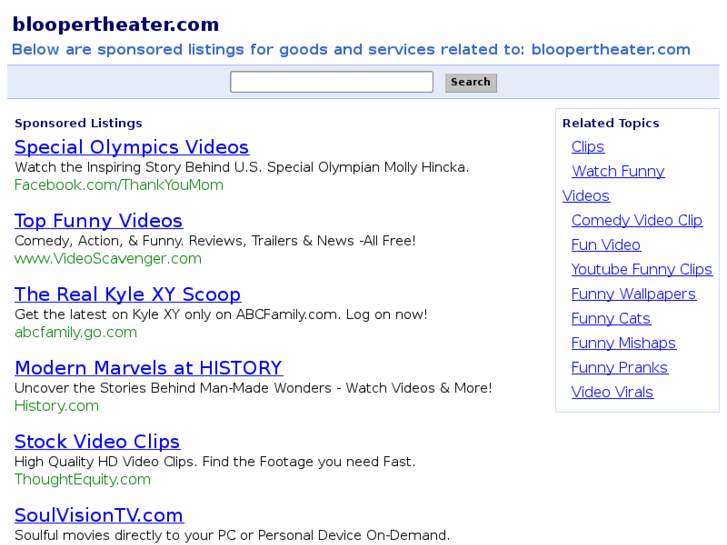The height and width of the screenshot is (545, 727).
Task: Click the History.com URL text
Action: click(x=57, y=406)
